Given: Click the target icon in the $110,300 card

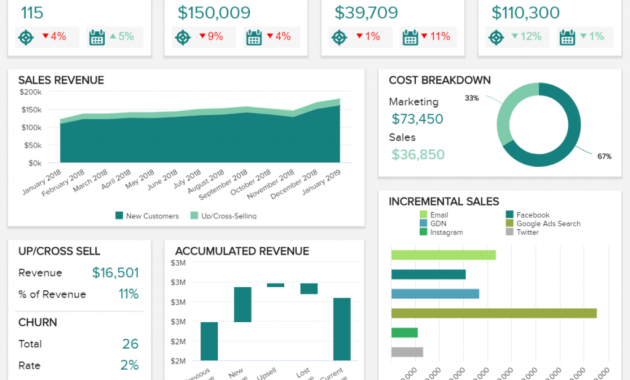Looking at the screenshot, I should point(496,37).
